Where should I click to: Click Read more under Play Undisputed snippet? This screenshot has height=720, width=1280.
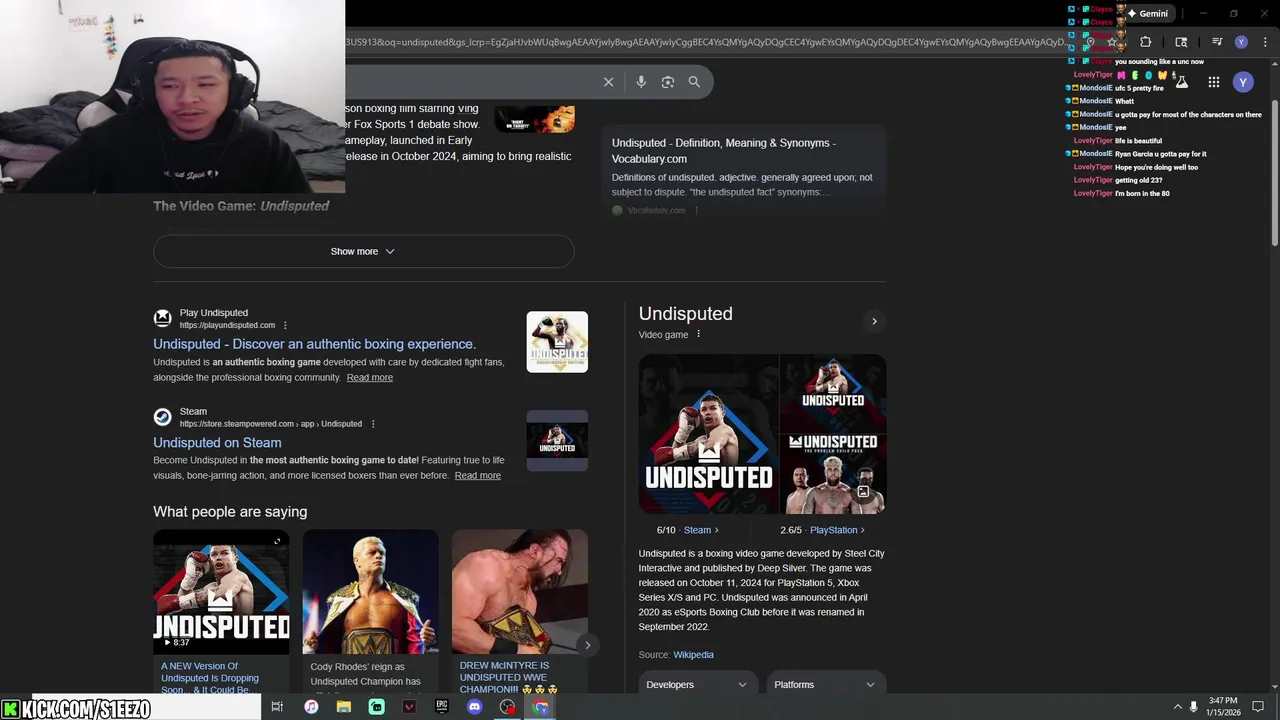click(369, 377)
